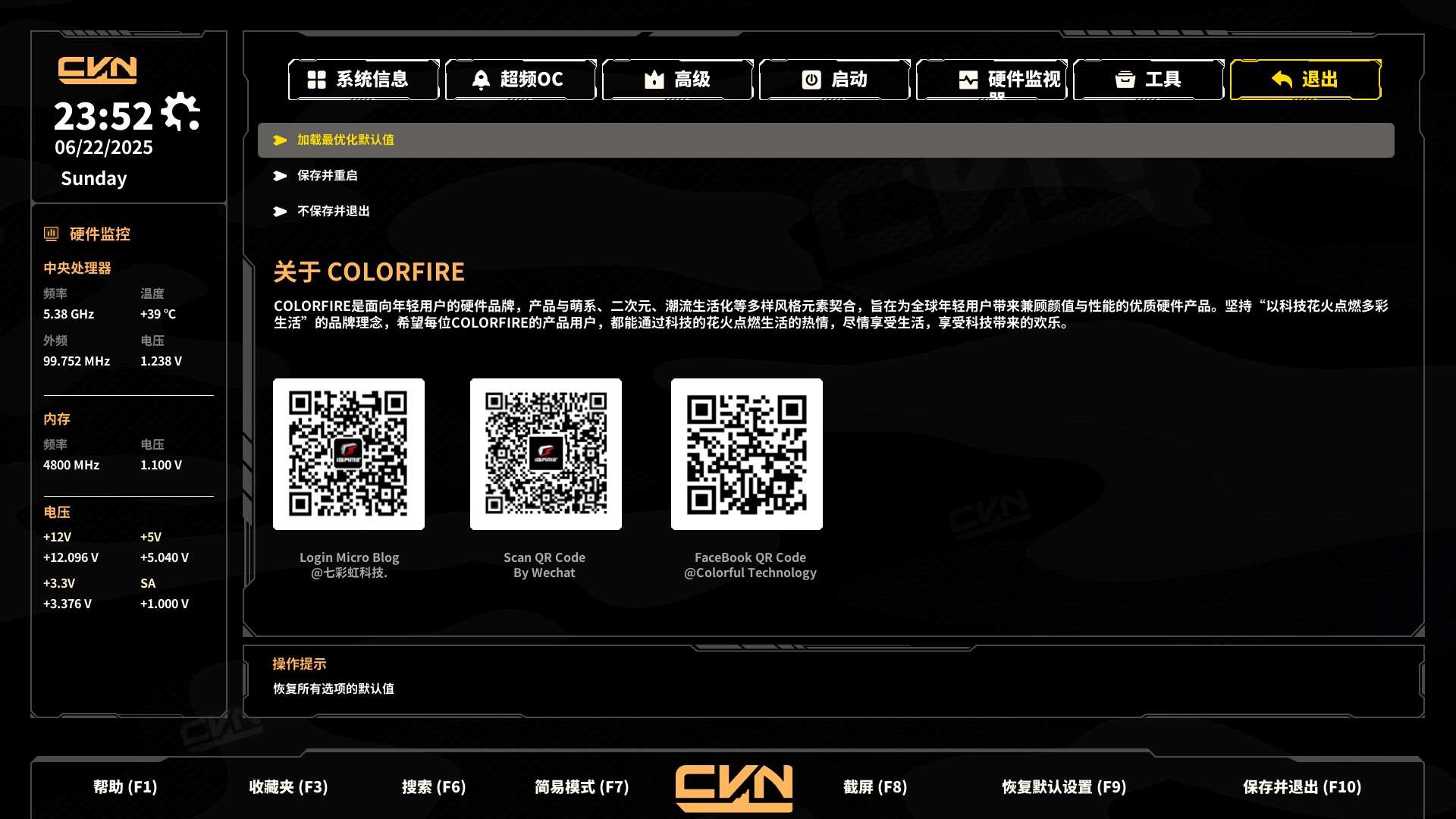The width and height of the screenshot is (1456, 819).
Task: Click the 硬件监控 monitor icon in sidebar
Action: coord(51,234)
